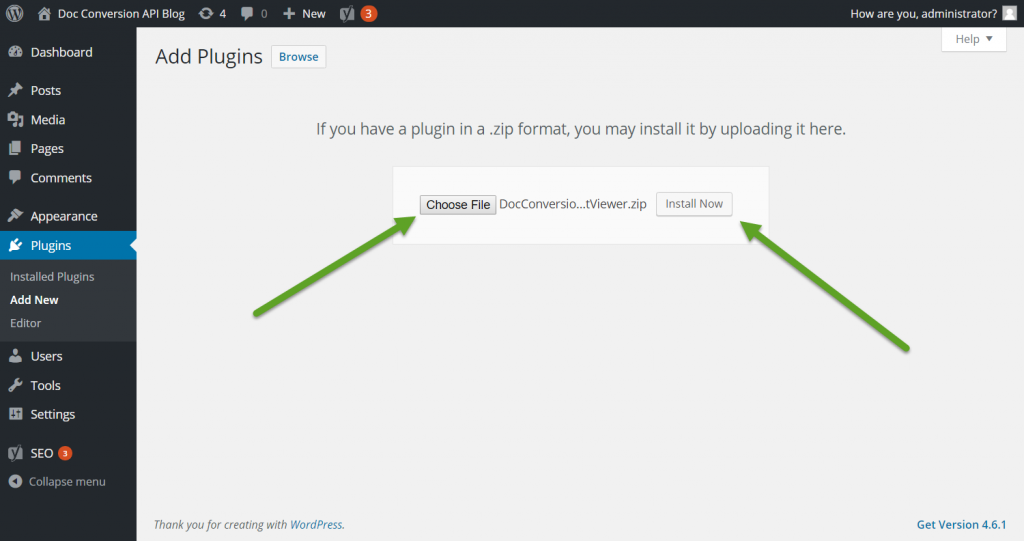
Task: Open updates via circular arrows icon
Action: click(206, 13)
